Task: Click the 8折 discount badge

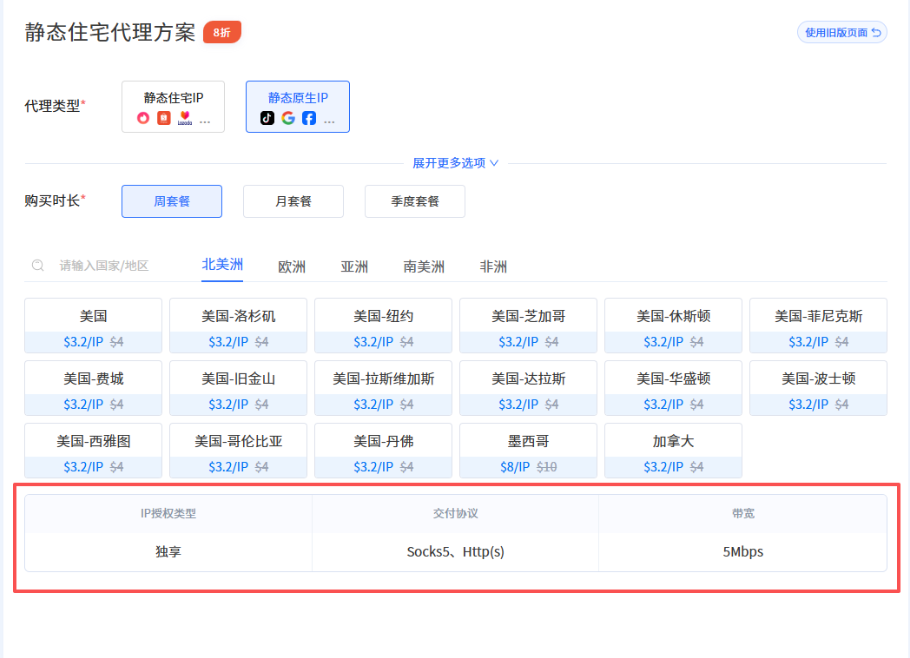Action: coord(222,32)
